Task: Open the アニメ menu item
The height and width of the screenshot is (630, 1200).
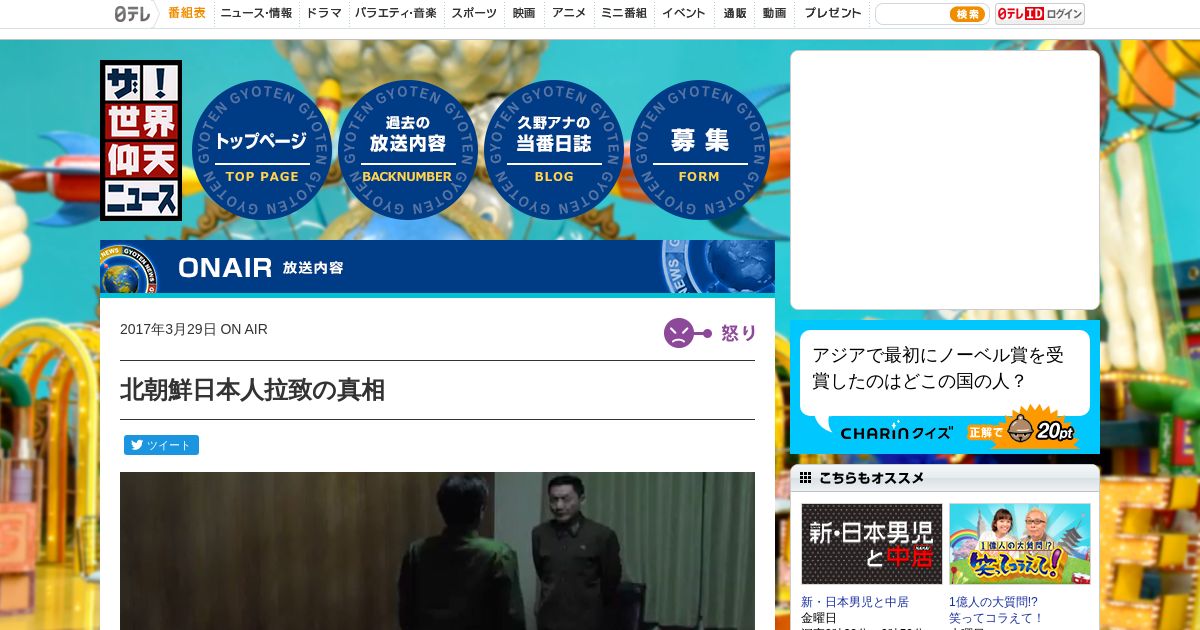Action: [569, 14]
